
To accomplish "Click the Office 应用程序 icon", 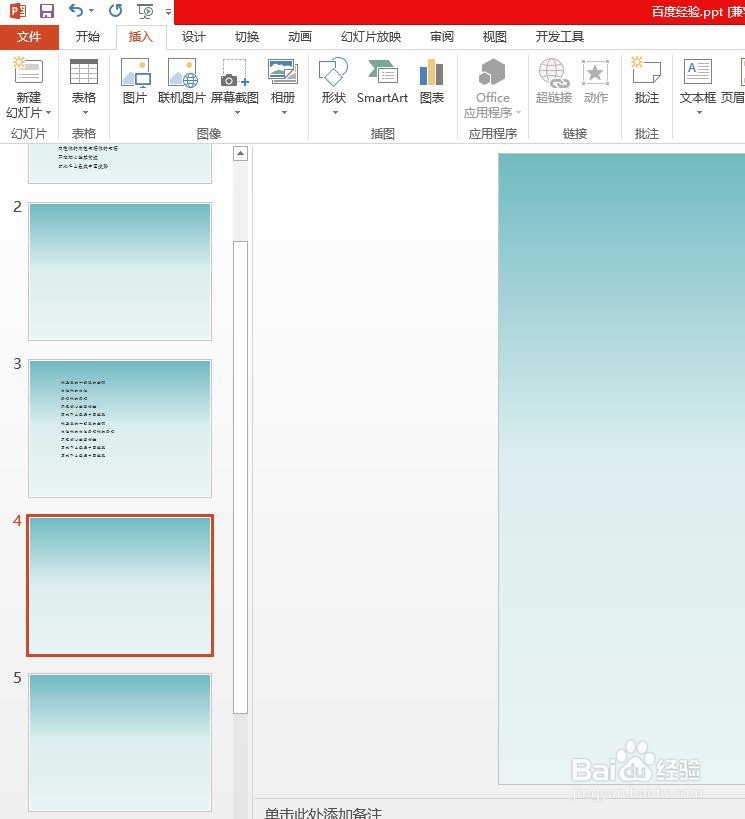I will point(492,72).
